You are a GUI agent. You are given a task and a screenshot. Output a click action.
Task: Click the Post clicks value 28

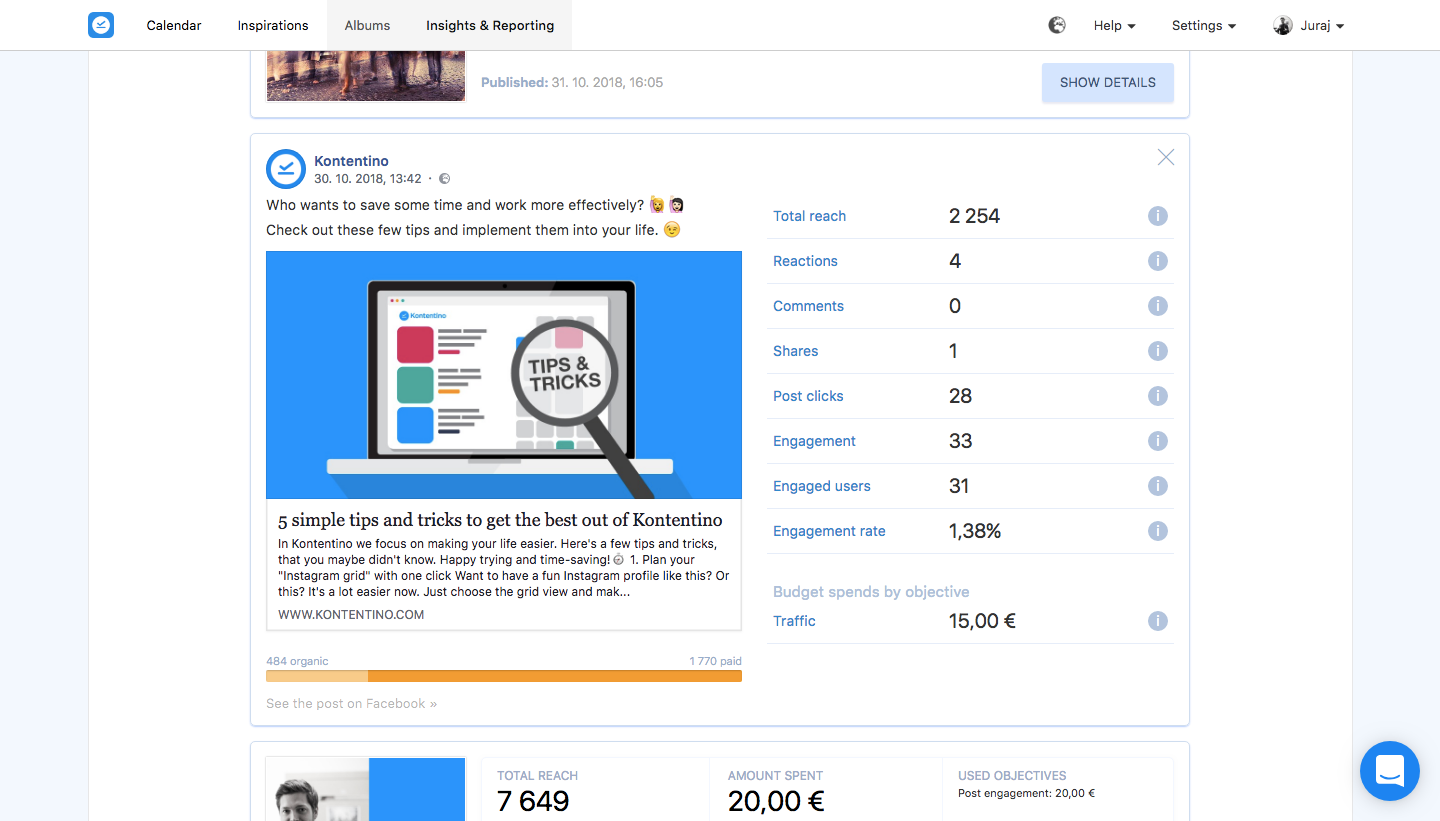pos(960,396)
